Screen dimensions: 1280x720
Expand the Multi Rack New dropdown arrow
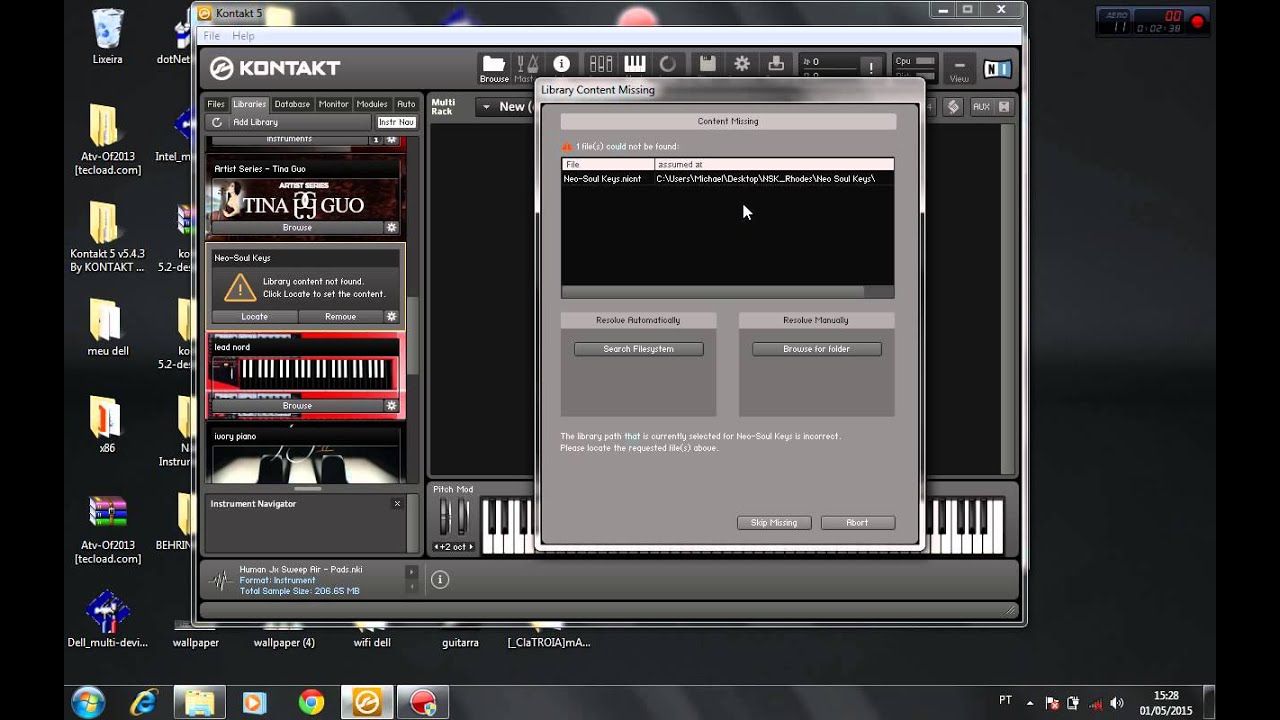coord(486,107)
